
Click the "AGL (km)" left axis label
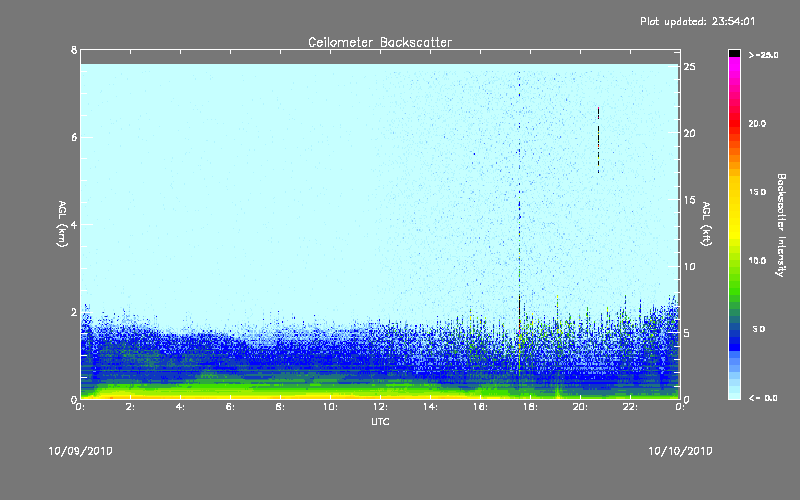62,224
